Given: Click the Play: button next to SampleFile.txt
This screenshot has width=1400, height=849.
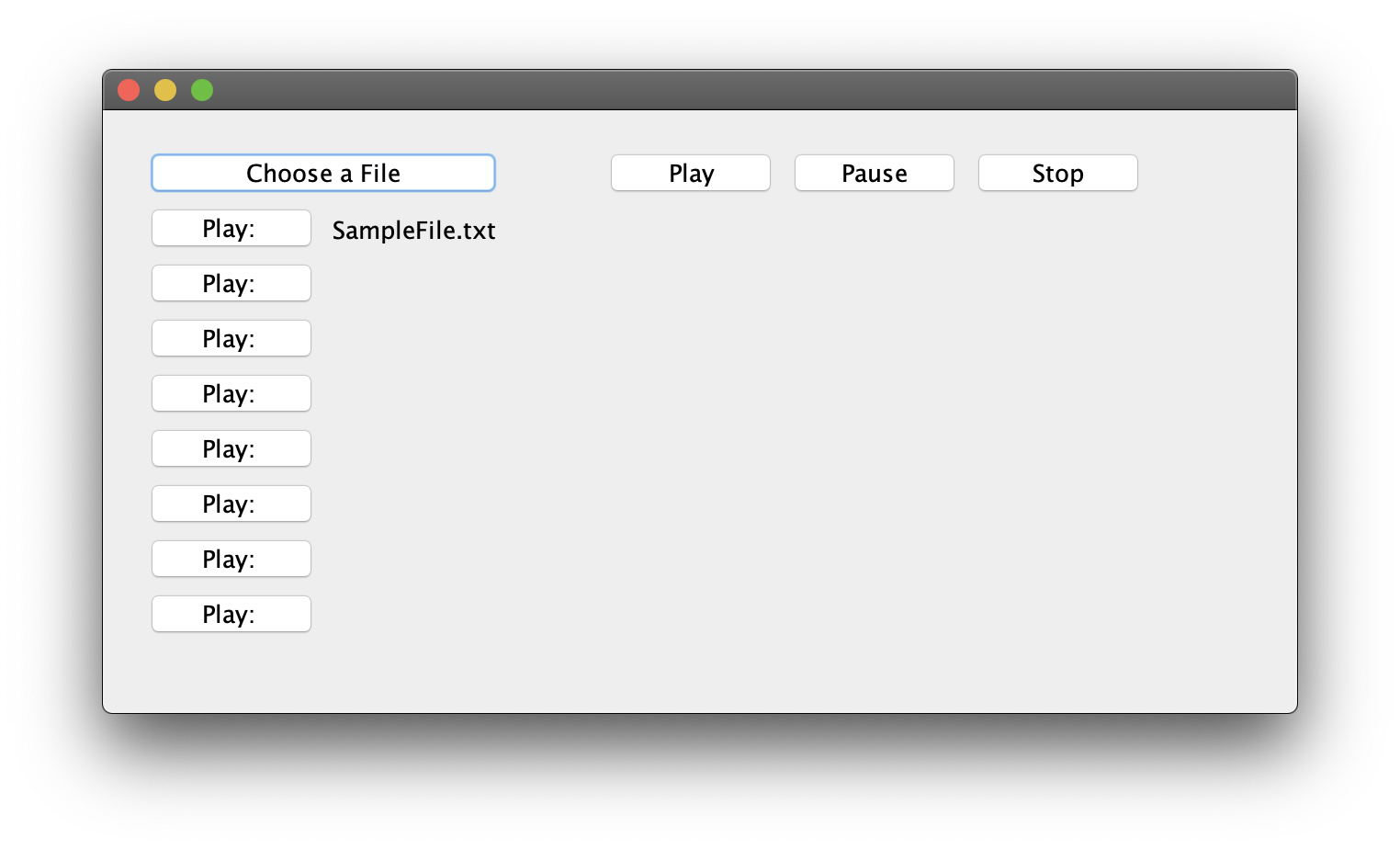Looking at the screenshot, I should [231, 228].
